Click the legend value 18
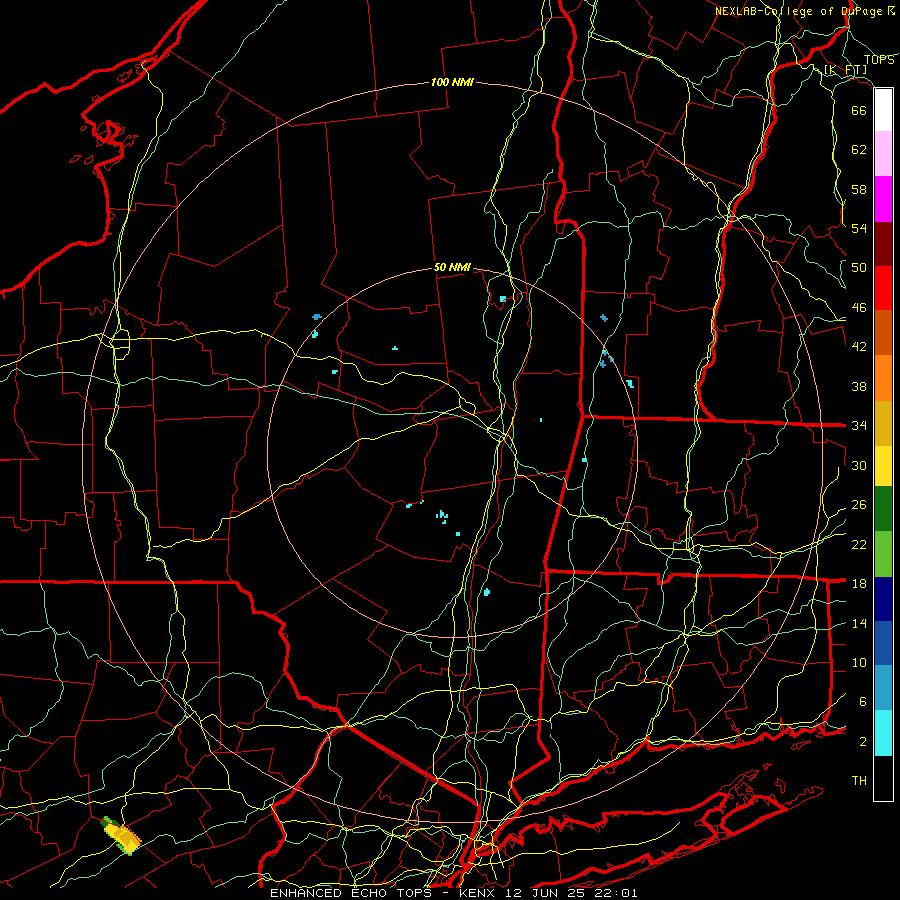 click(859, 584)
